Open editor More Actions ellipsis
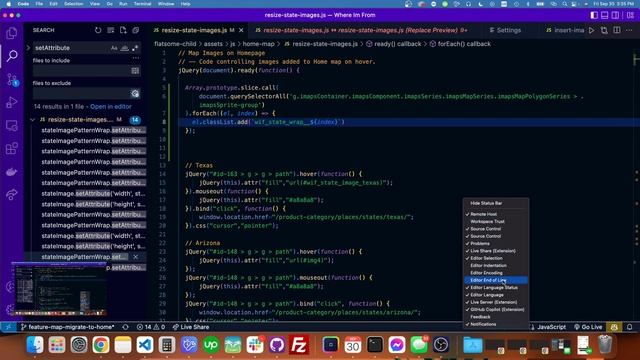Viewport: 640px width, 360px height. 629,30
